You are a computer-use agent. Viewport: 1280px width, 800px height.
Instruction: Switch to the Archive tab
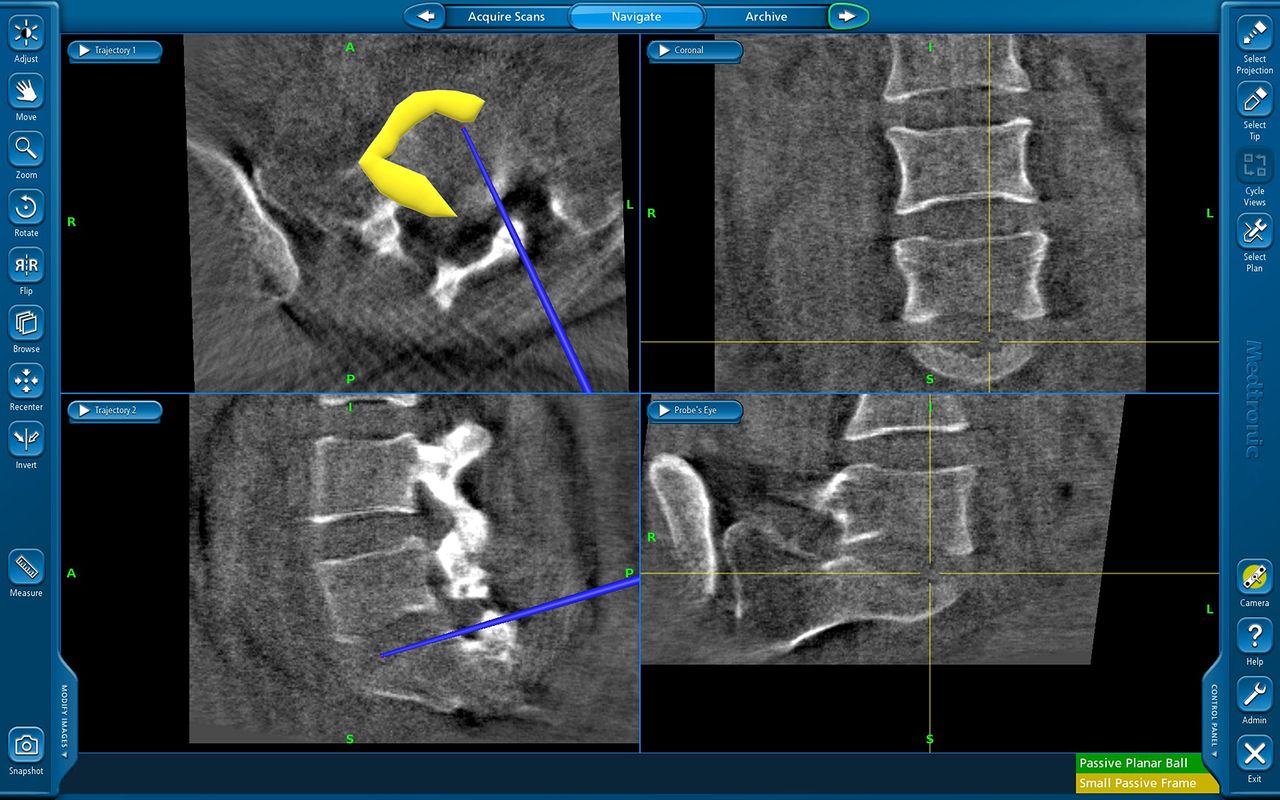point(766,16)
